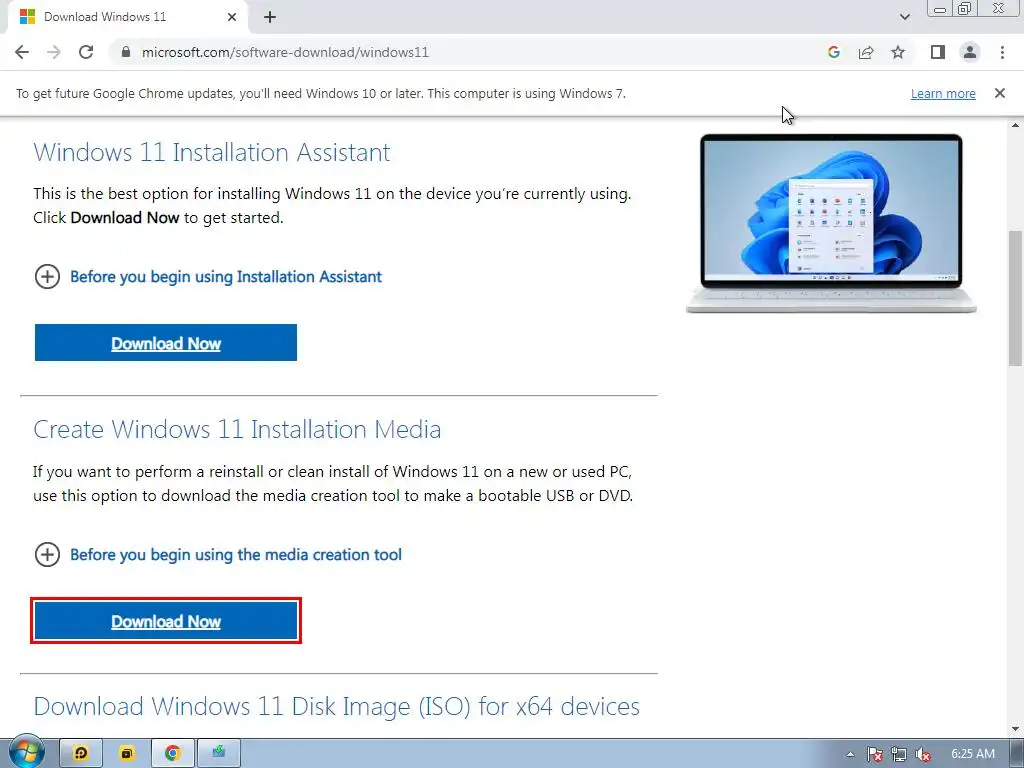1024x768 pixels.
Task: Click Download Now under Installation Media
Action: (x=166, y=620)
